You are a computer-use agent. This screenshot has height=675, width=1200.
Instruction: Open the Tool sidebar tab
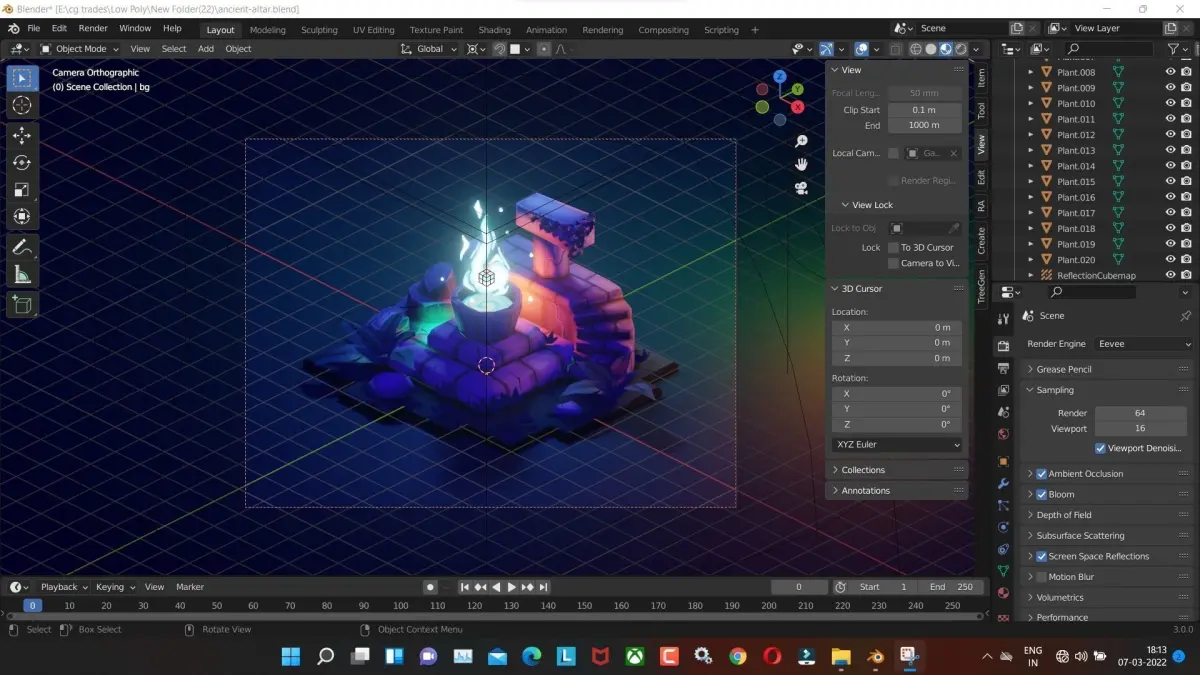[x=981, y=110]
